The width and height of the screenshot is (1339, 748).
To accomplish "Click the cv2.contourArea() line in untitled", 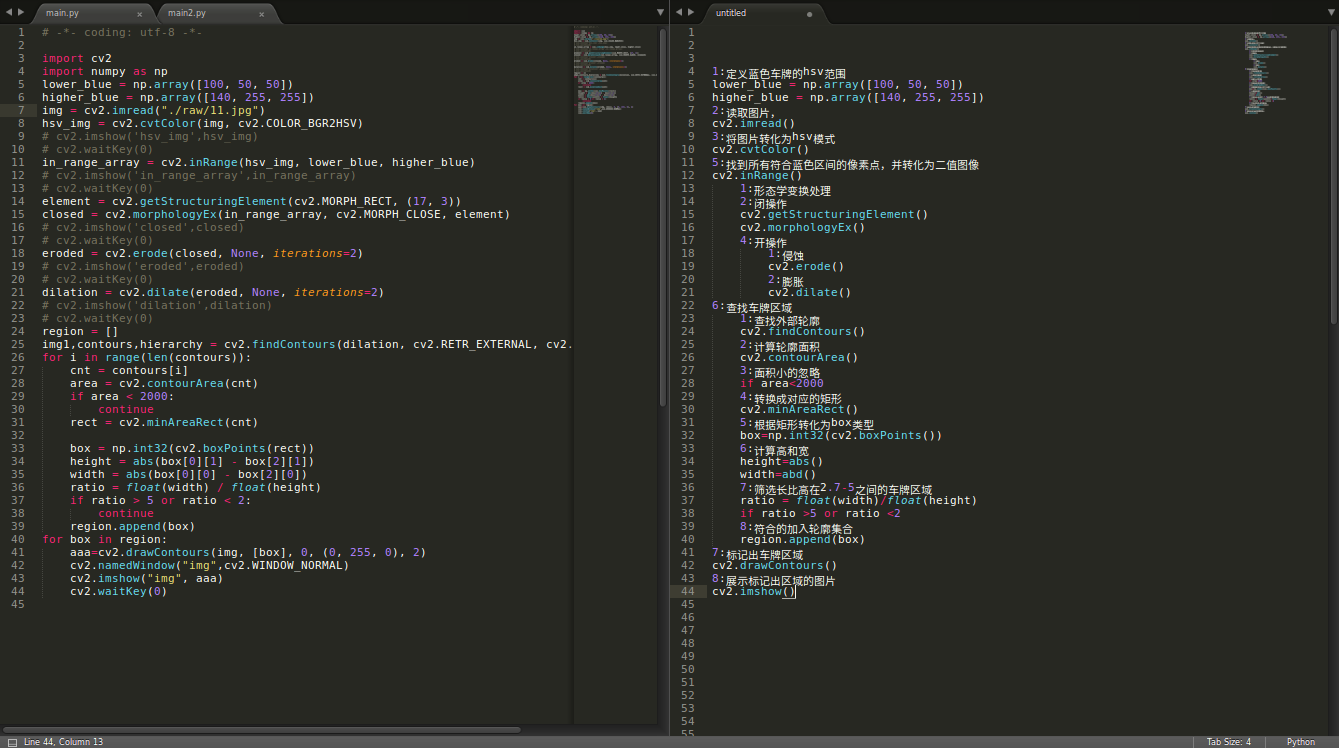I will [799, 357].
